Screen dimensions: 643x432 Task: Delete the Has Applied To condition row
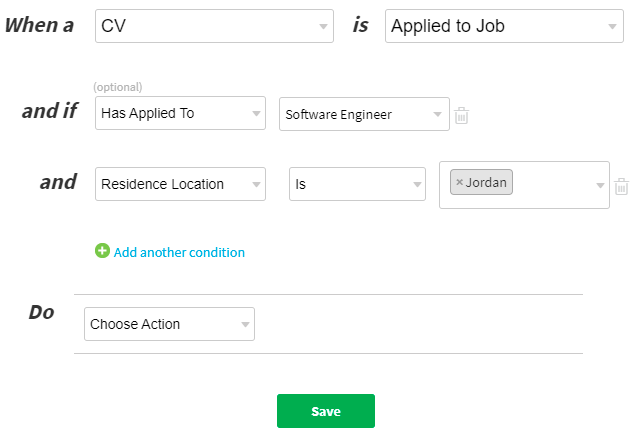point(461,115)
